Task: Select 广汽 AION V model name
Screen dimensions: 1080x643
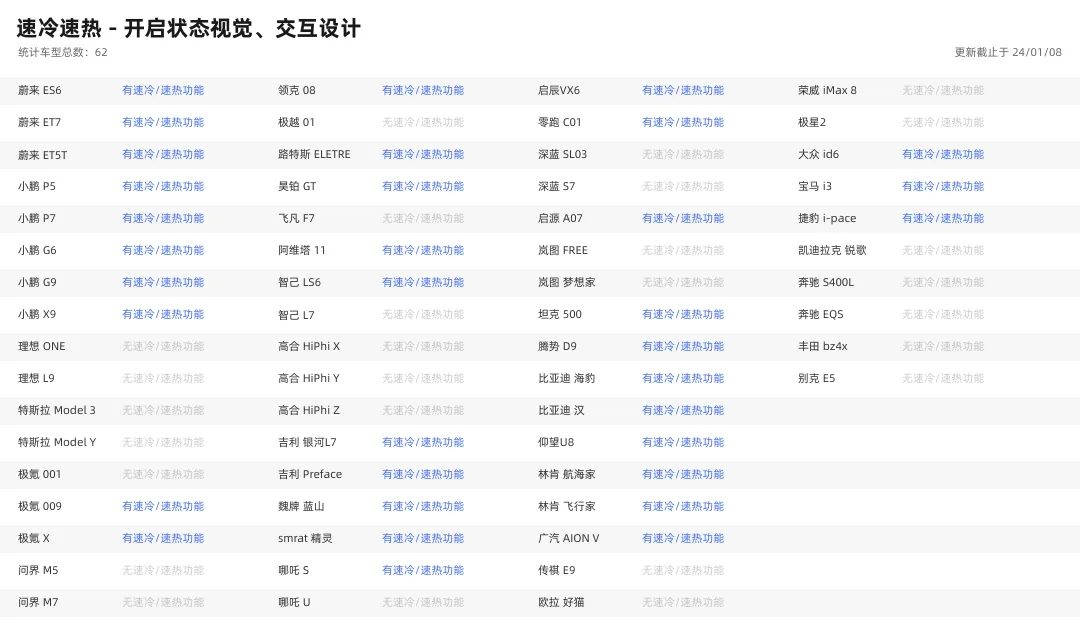Action: [568, 538]
